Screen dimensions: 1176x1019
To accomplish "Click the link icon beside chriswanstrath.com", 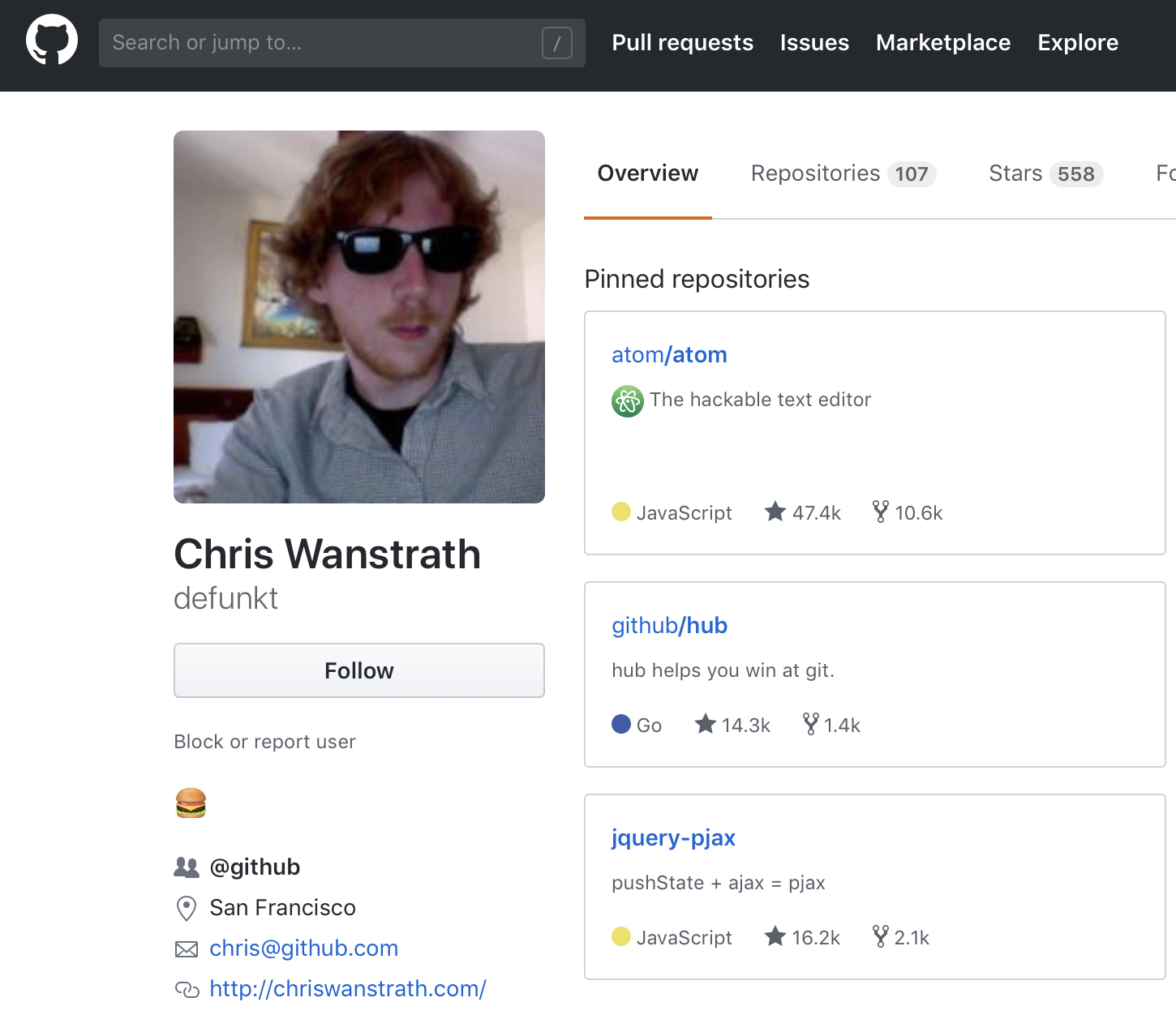I will (x=188, y=989).
